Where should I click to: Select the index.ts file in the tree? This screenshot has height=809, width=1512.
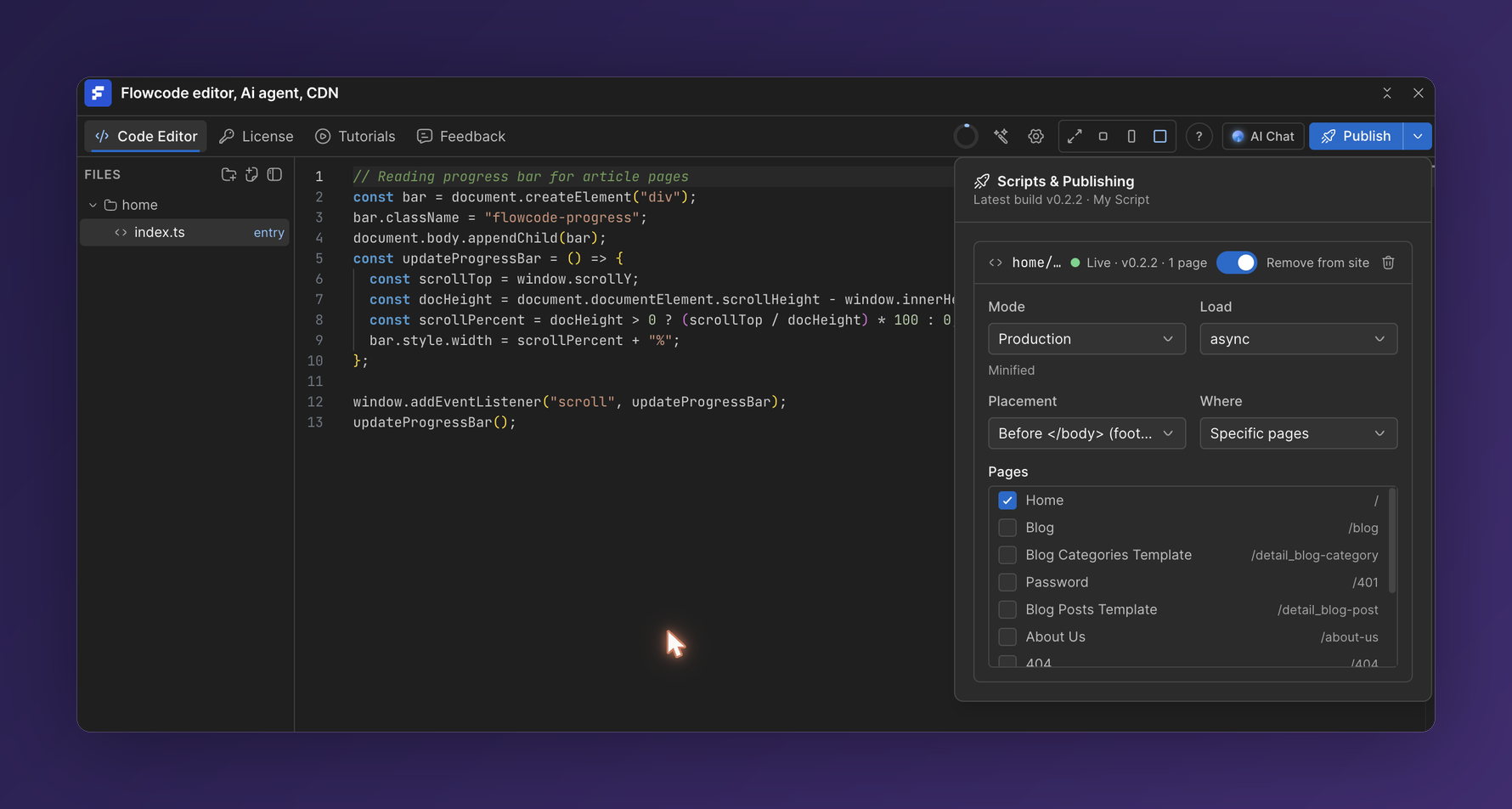[x=184, y=232]
